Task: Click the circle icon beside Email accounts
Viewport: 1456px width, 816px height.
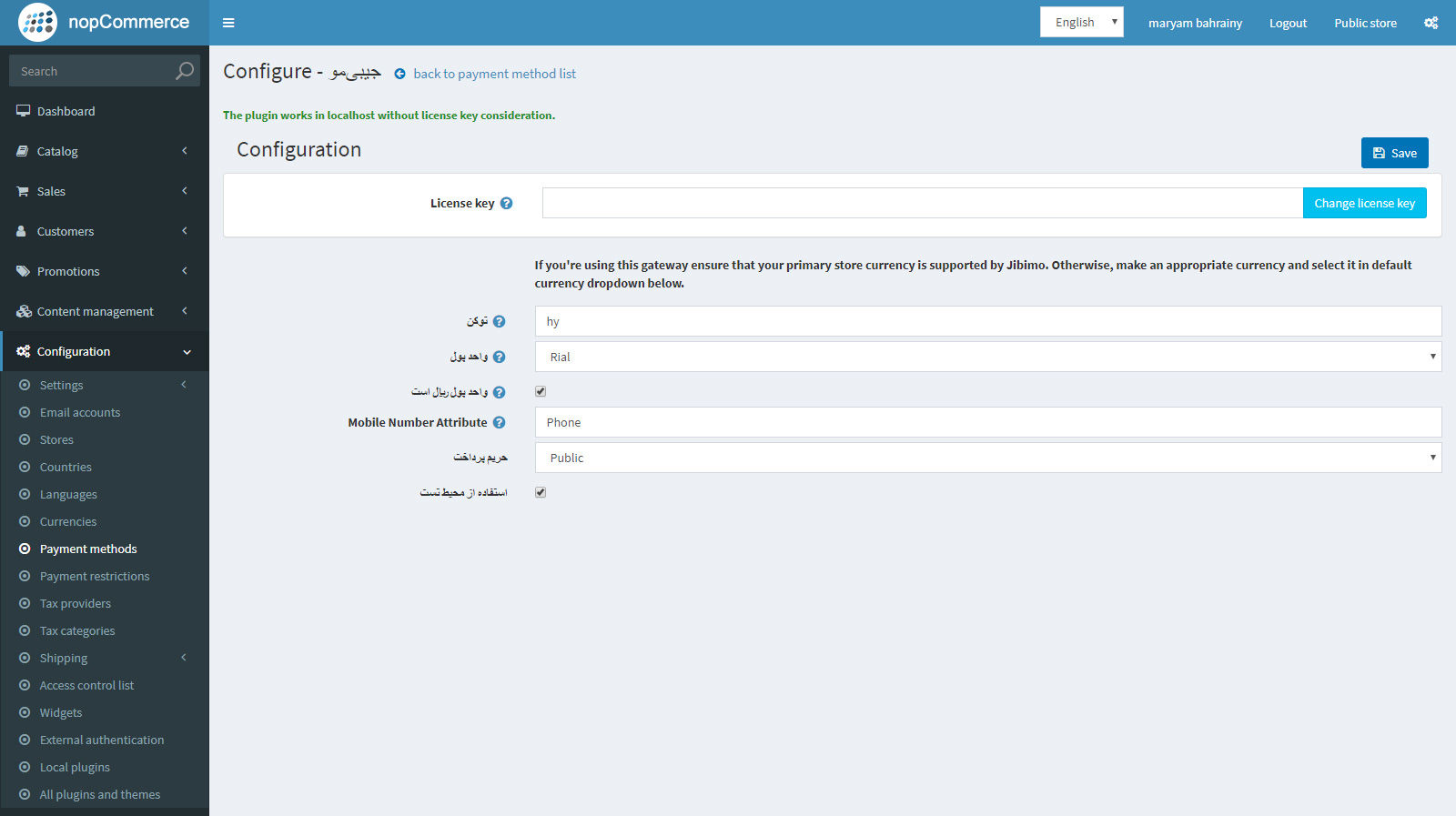Action: 25,412
